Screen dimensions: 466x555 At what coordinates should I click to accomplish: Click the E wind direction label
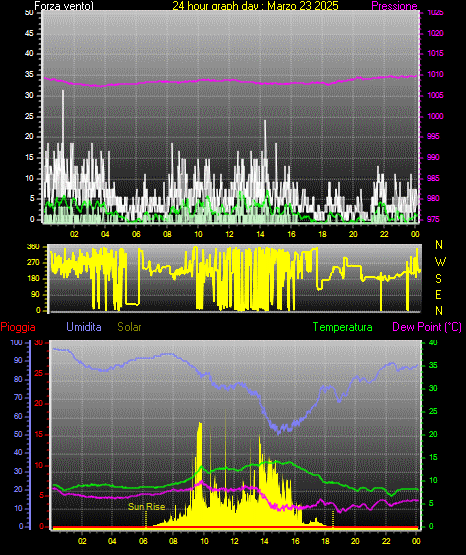coord(438,294)
